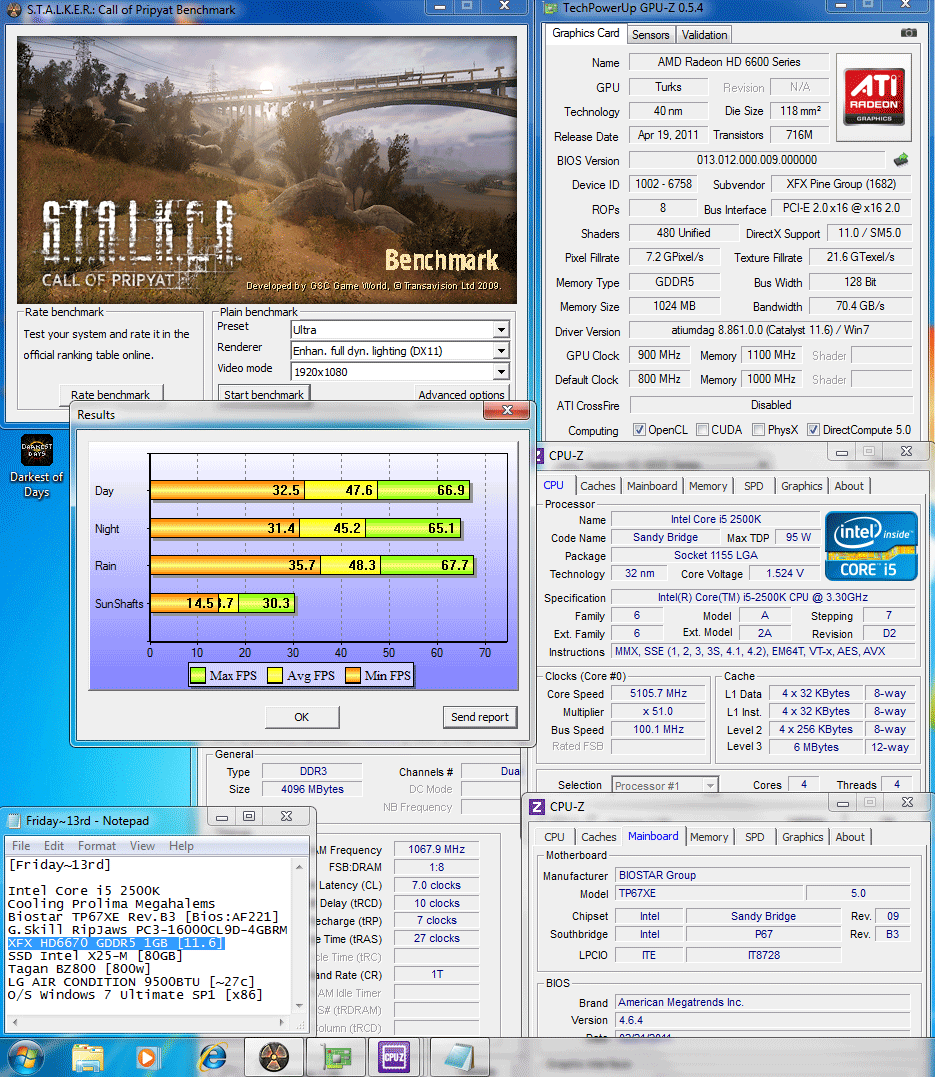Screen dimensions: 935x1077
Task: Click the Notepad title bar icon
Action: (14, 821)
